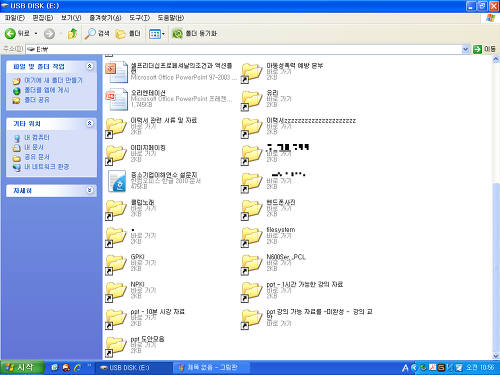Collapse the 기타 위치 panel
Viewport: 500px width, 375px height.
pyautogui.click(x=89, y=123)
